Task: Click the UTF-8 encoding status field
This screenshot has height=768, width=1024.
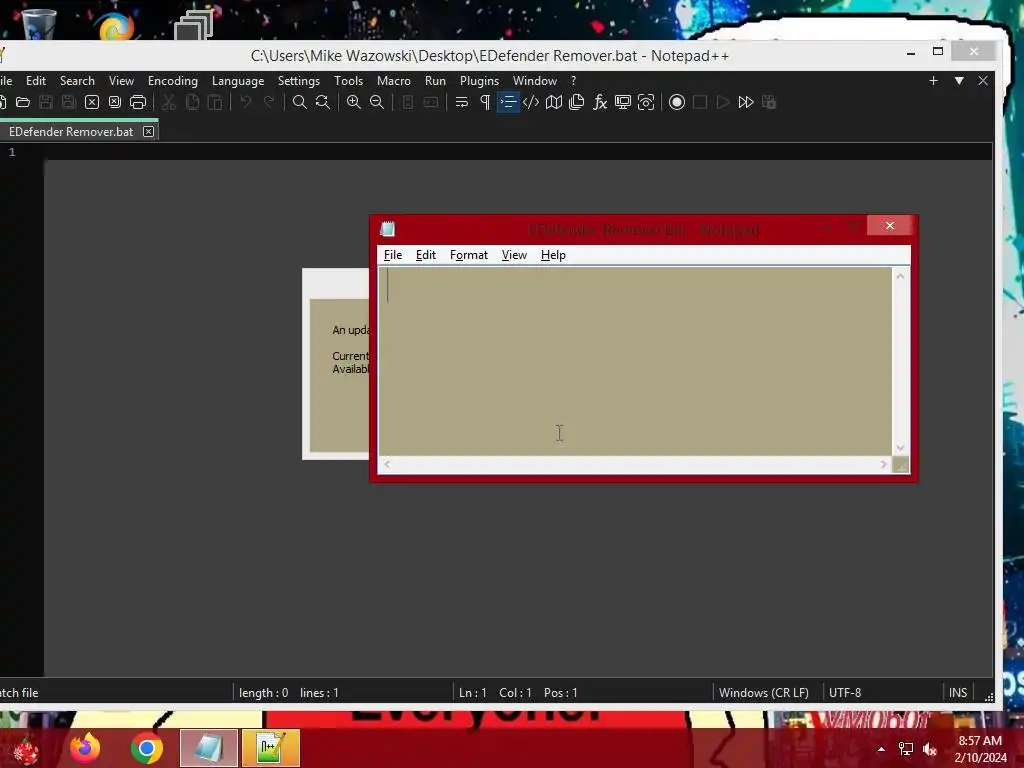Action: pyautogui.click(x=845, y=693)
